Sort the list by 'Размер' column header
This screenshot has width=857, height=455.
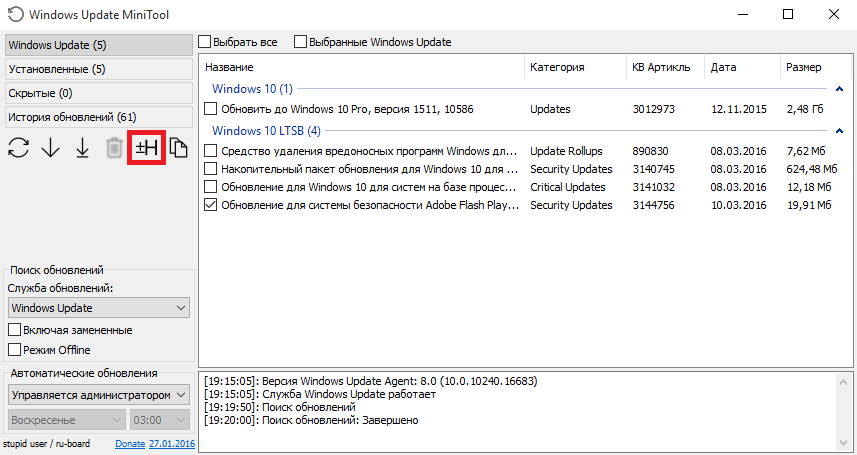[804, 67]
